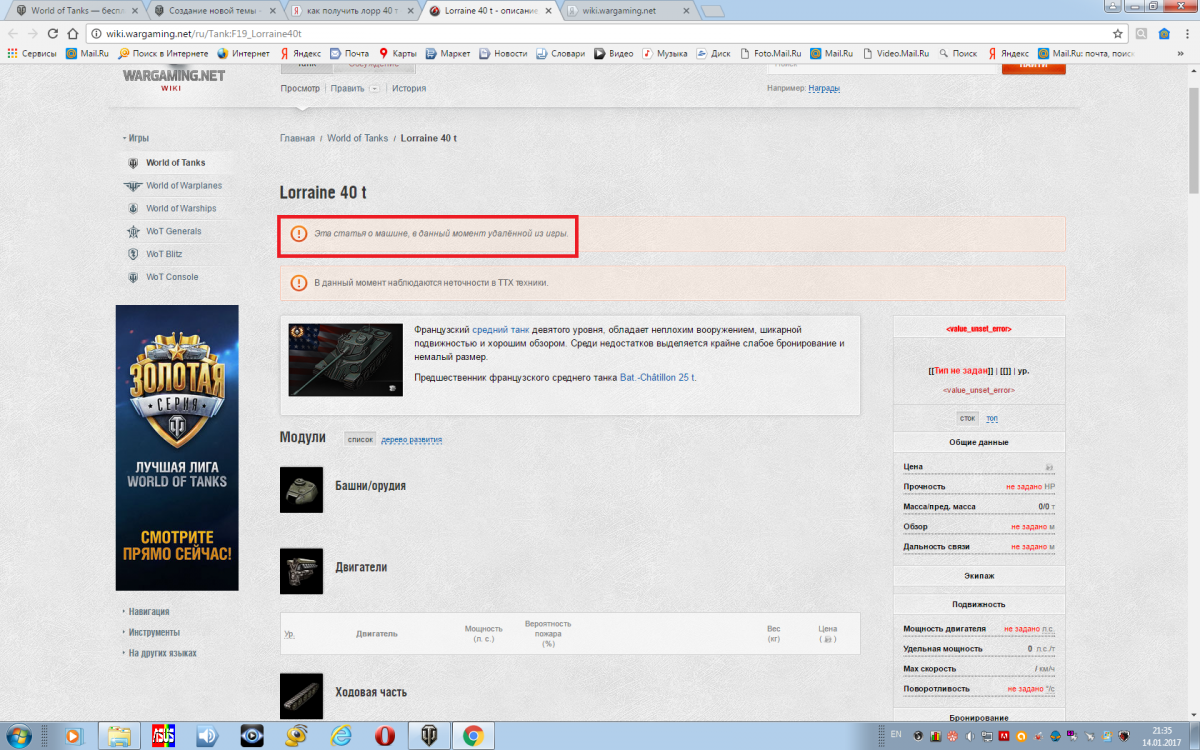Open a new browser tab
This screenshot has height=750, width=1200.
[x=714, y=11]
